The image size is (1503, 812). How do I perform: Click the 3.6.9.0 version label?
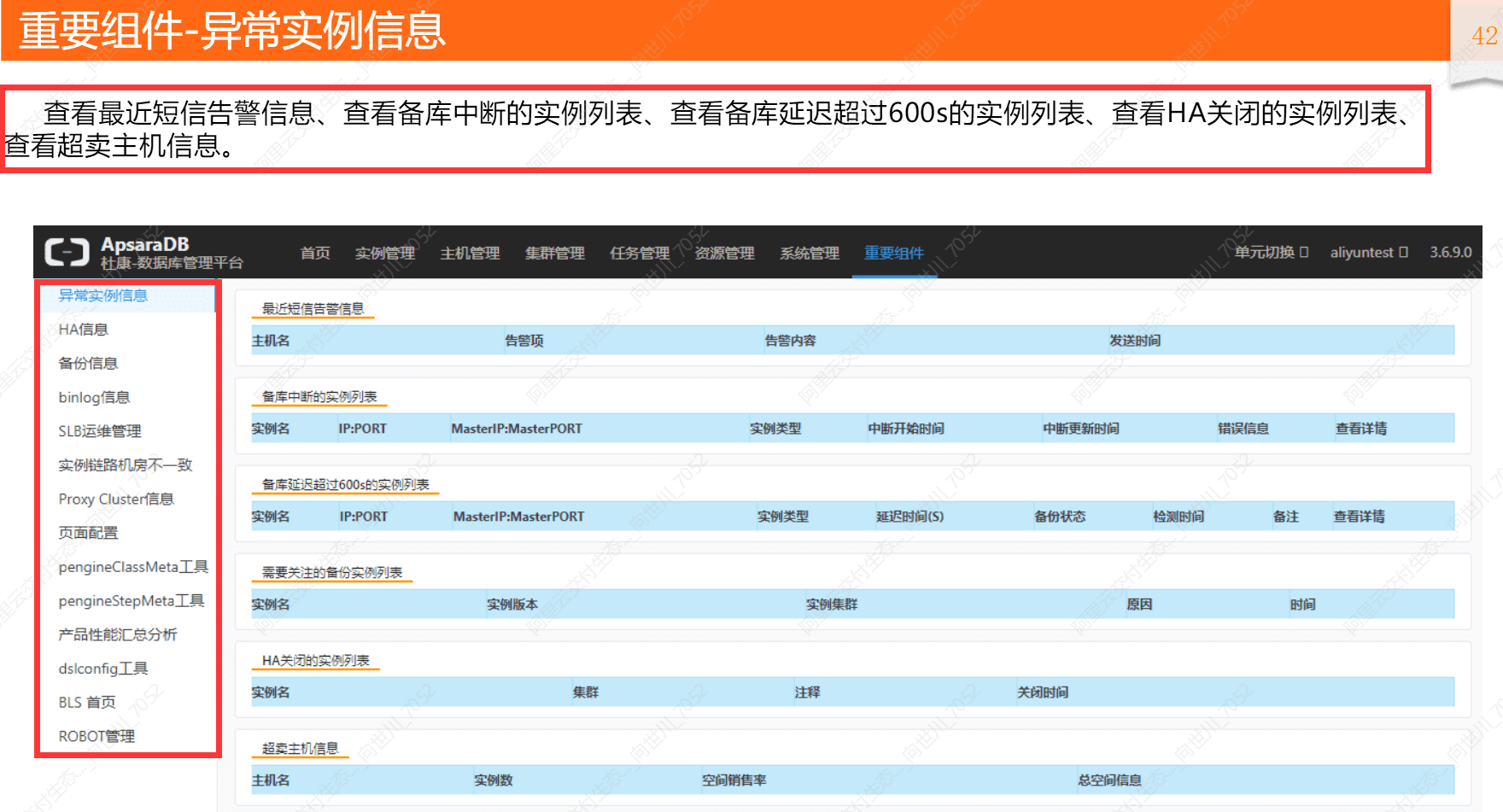point(1451,252)
